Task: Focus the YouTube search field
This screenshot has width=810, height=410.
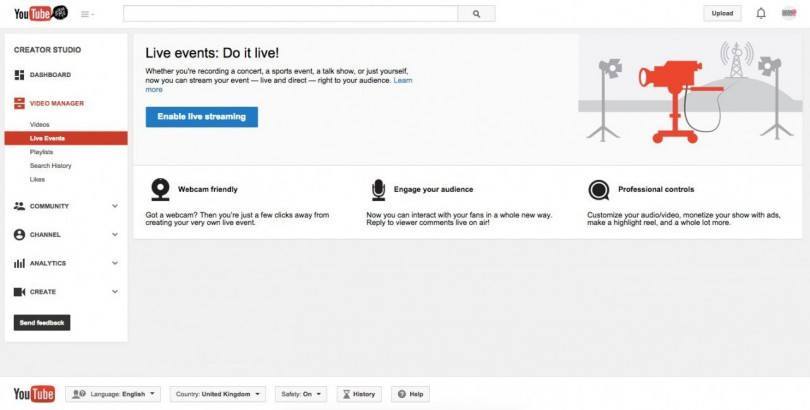Action: point(290,14)
